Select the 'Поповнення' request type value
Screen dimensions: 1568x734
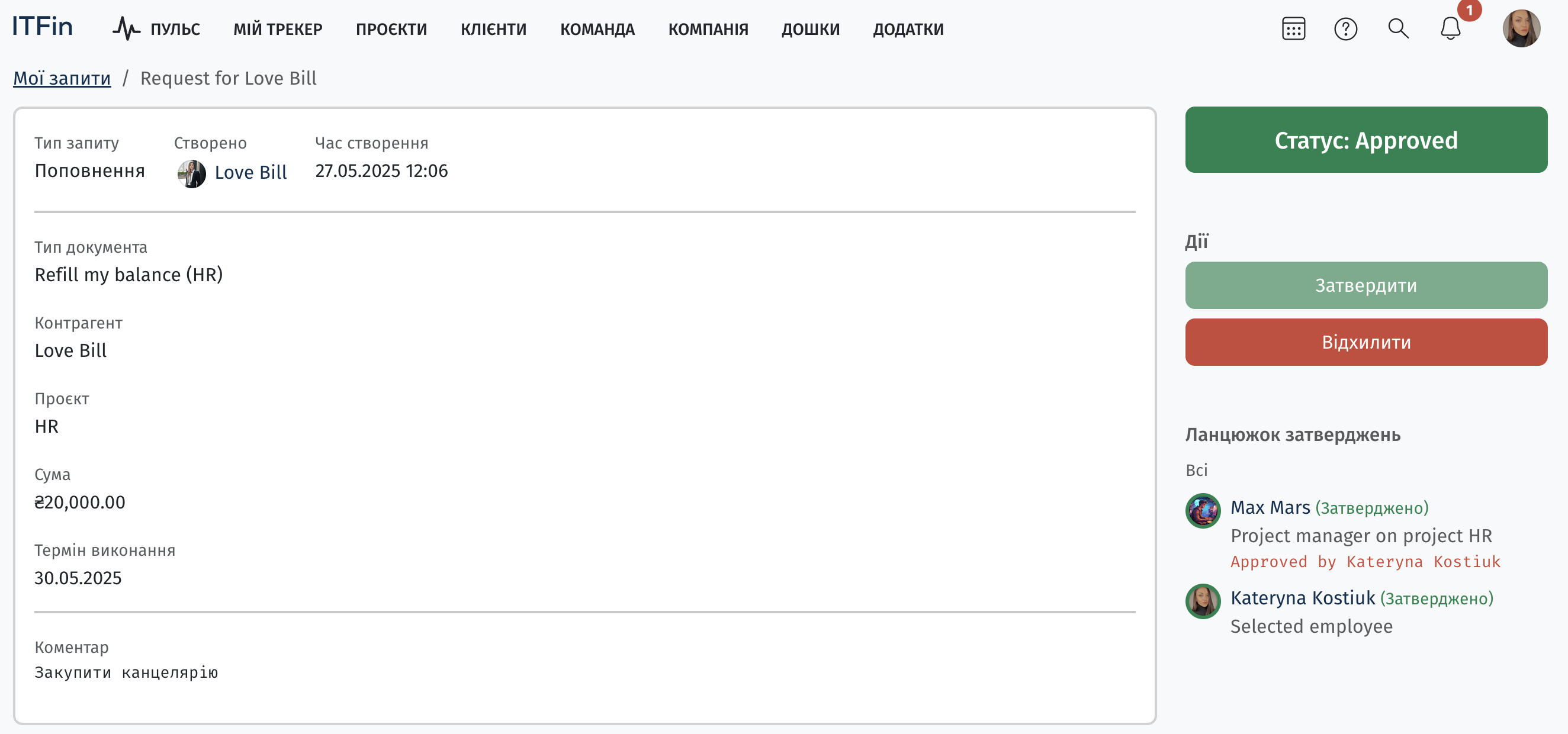point(89,170)
